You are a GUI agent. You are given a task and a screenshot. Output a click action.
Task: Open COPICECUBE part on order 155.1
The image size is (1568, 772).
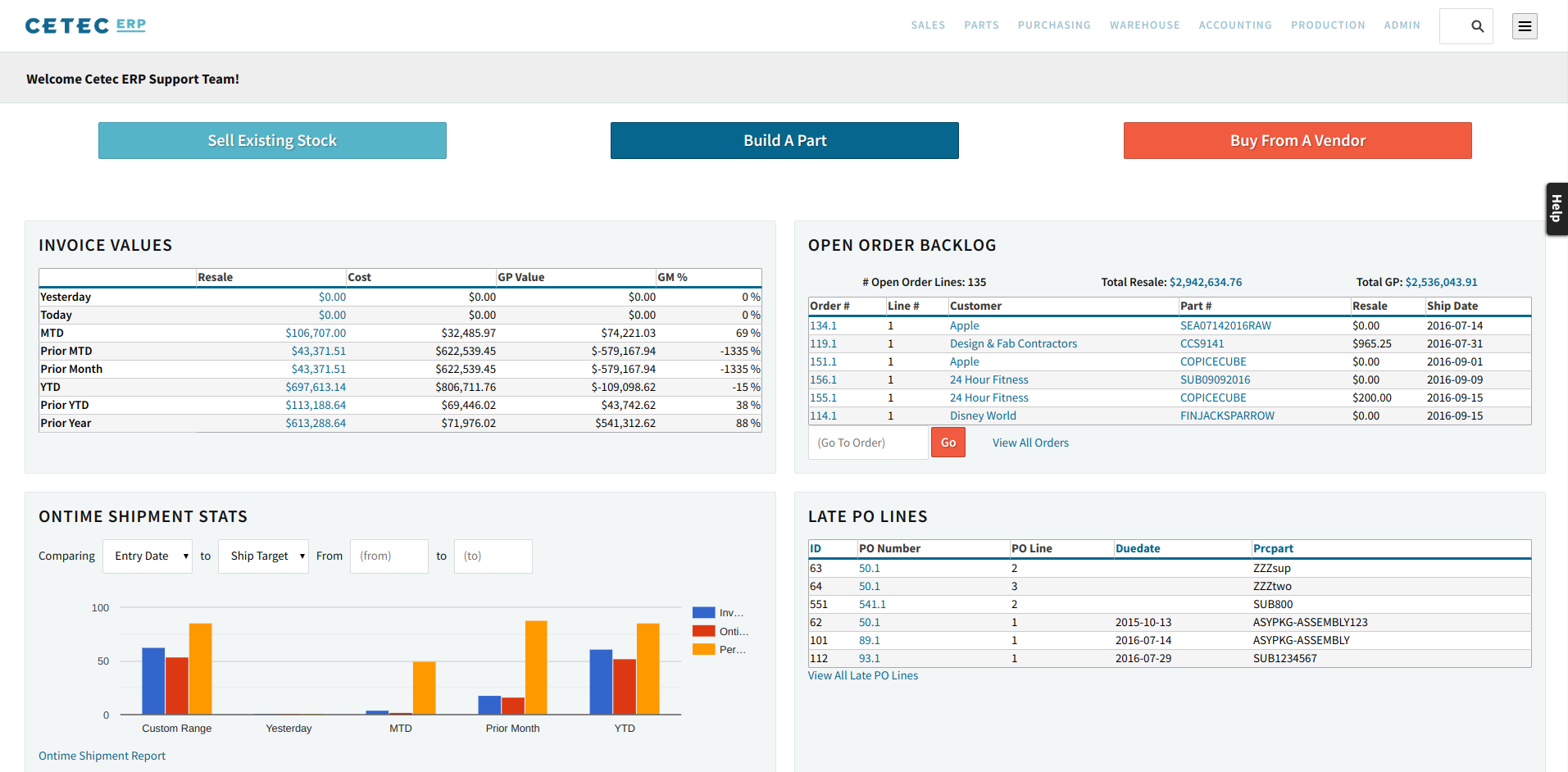click(x=1213, y=397)
